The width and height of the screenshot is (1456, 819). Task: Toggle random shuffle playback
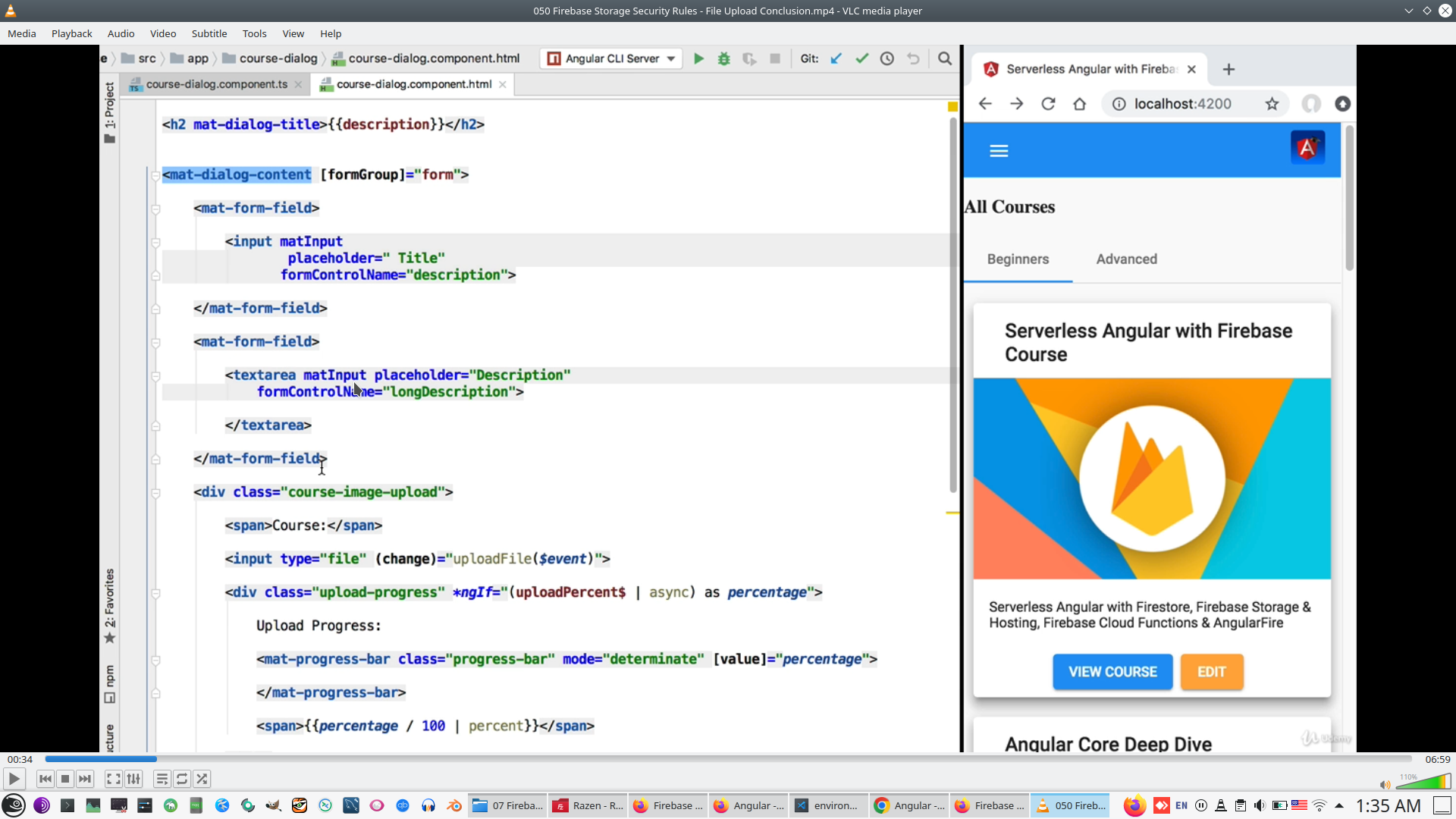point(202,779)
